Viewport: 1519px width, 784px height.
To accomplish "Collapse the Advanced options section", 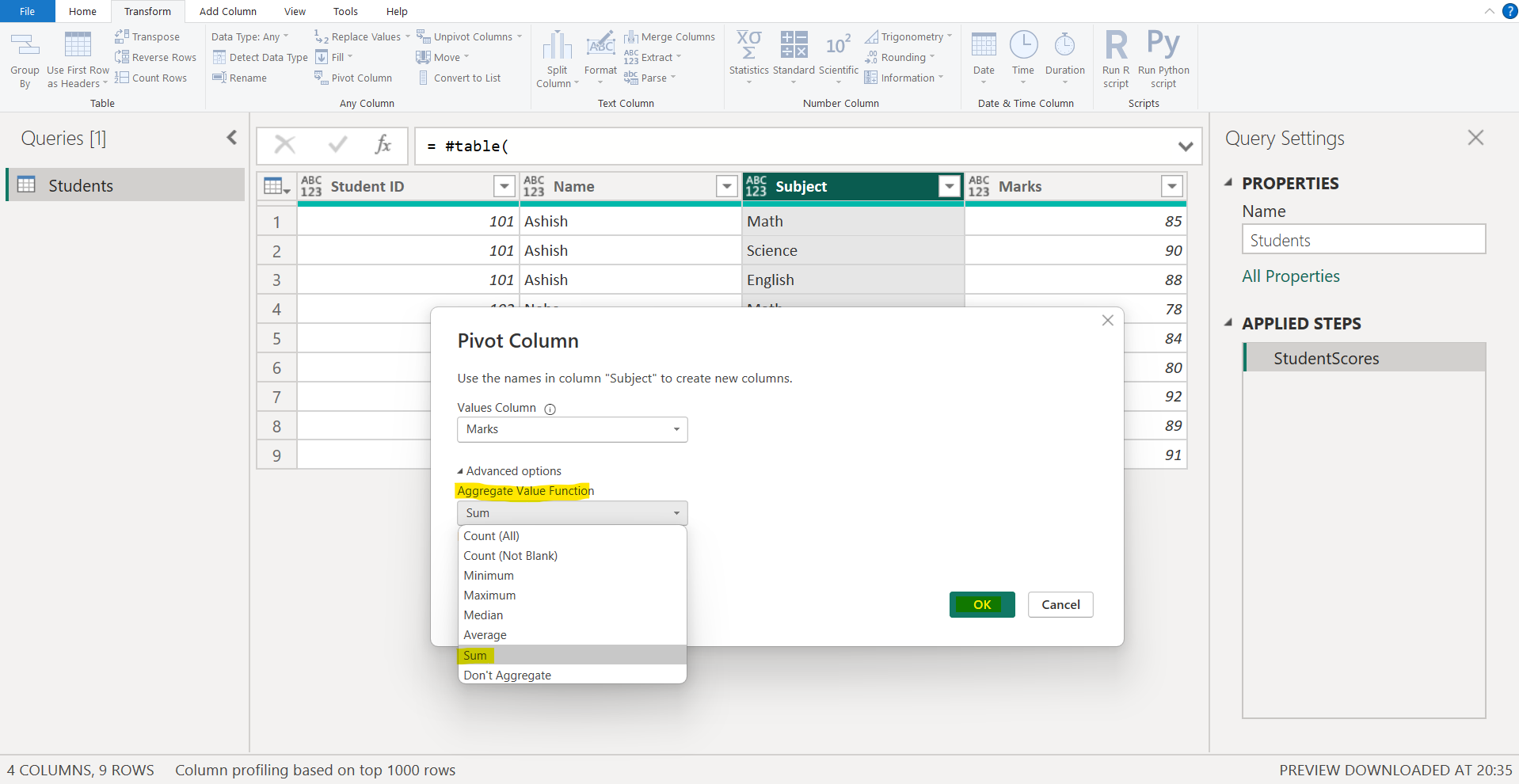I will [460, 471].
